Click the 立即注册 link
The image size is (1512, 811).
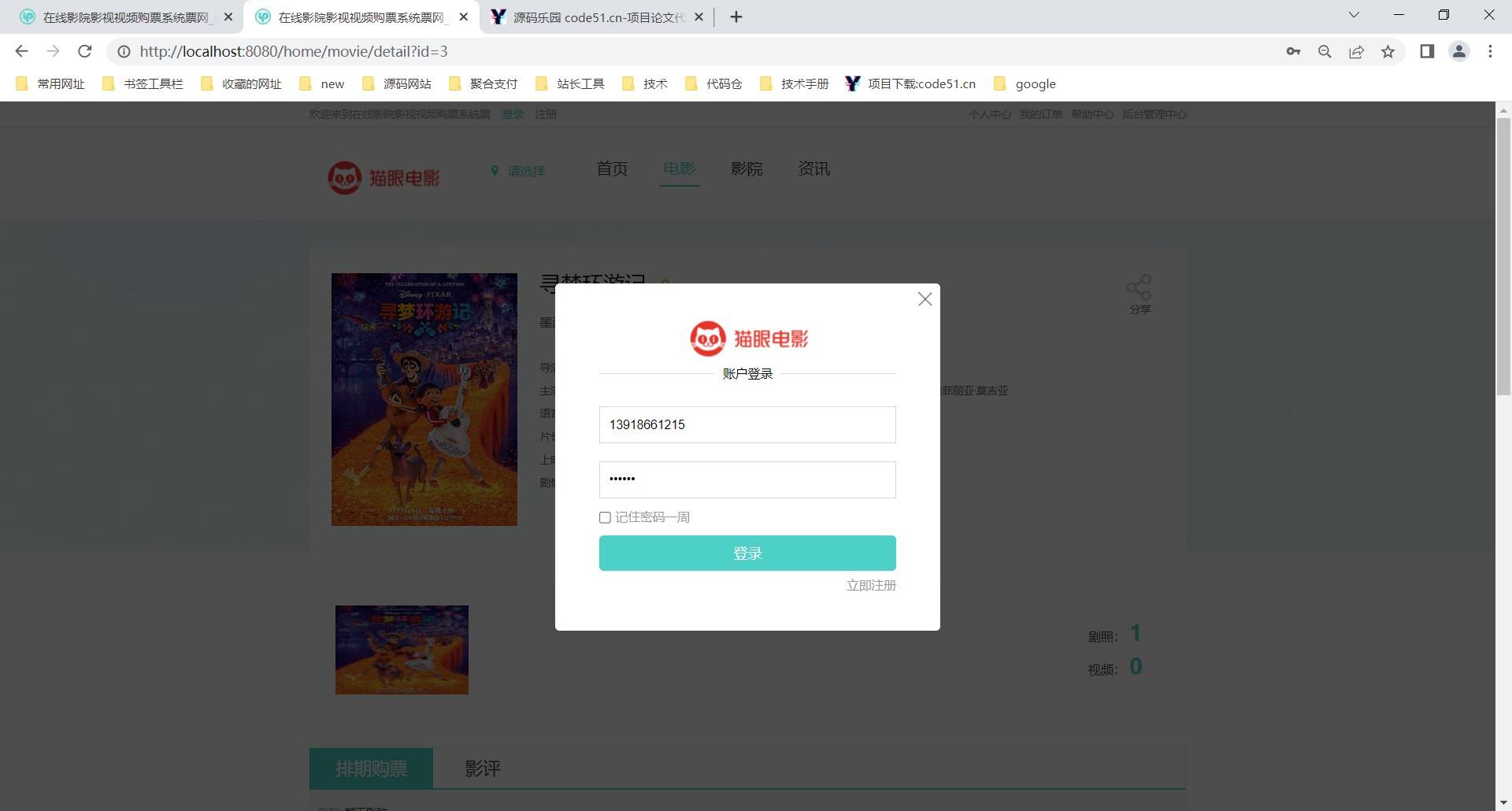pyautogui.click(x=870, y=586)
